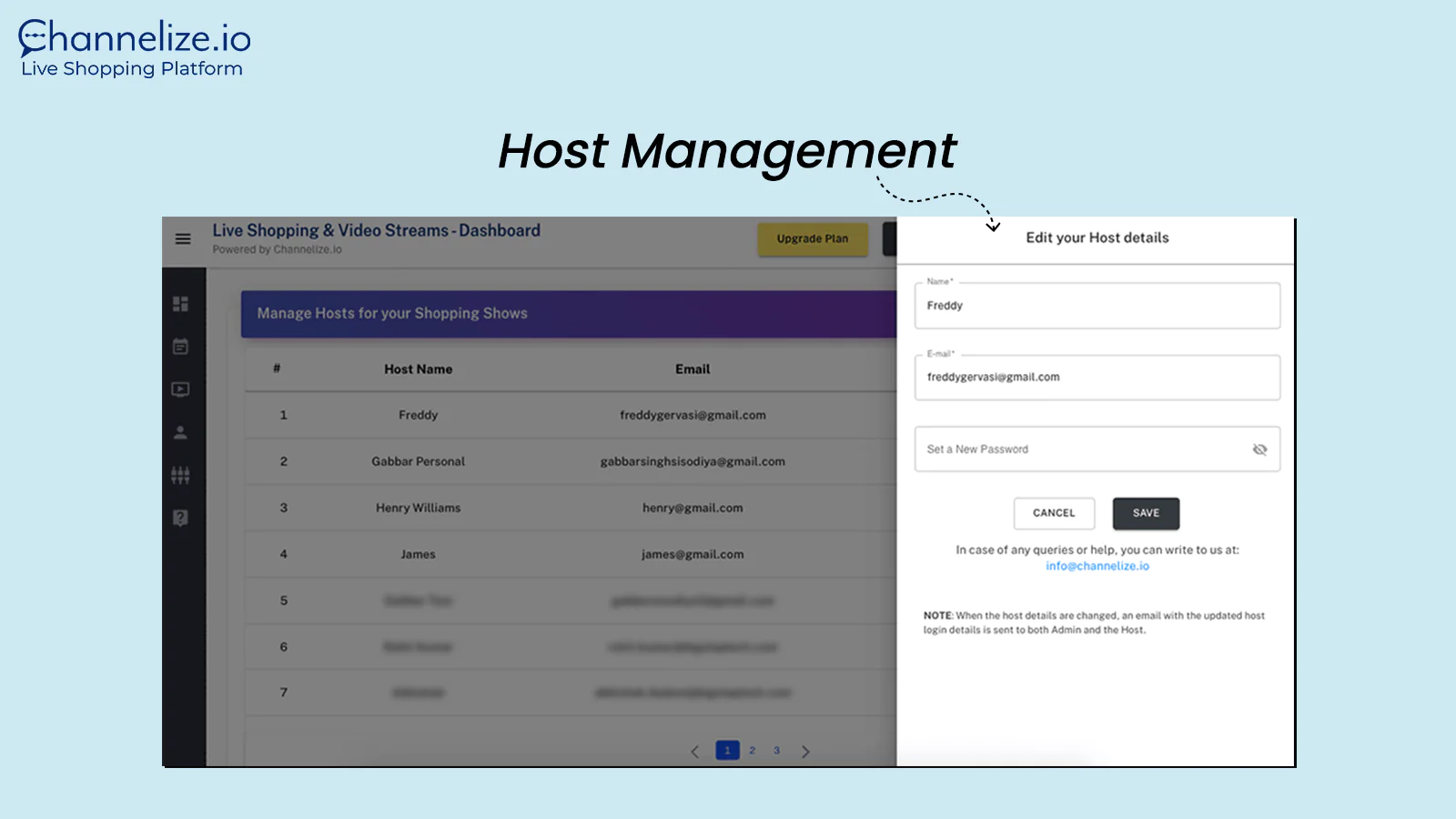Click james@gmail.com email cell
This screenshot has width=1456, height=819.
(x=693, y=554)
